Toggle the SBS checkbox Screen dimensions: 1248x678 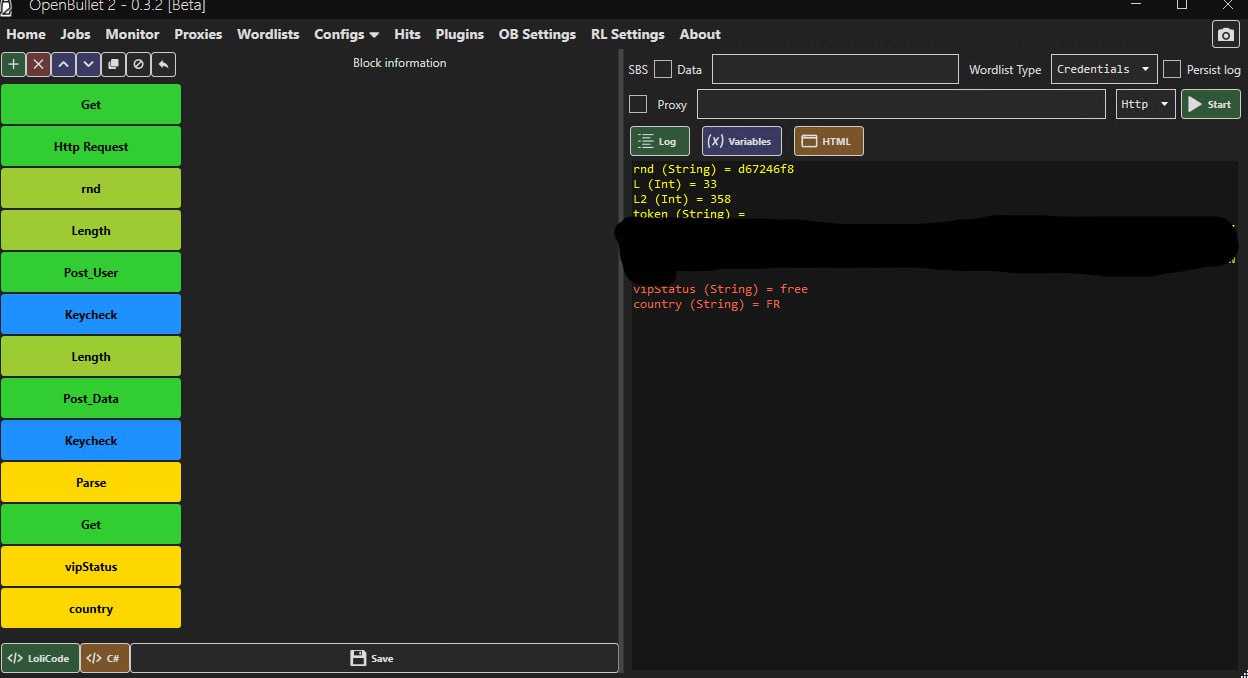(x=662, y=69)
